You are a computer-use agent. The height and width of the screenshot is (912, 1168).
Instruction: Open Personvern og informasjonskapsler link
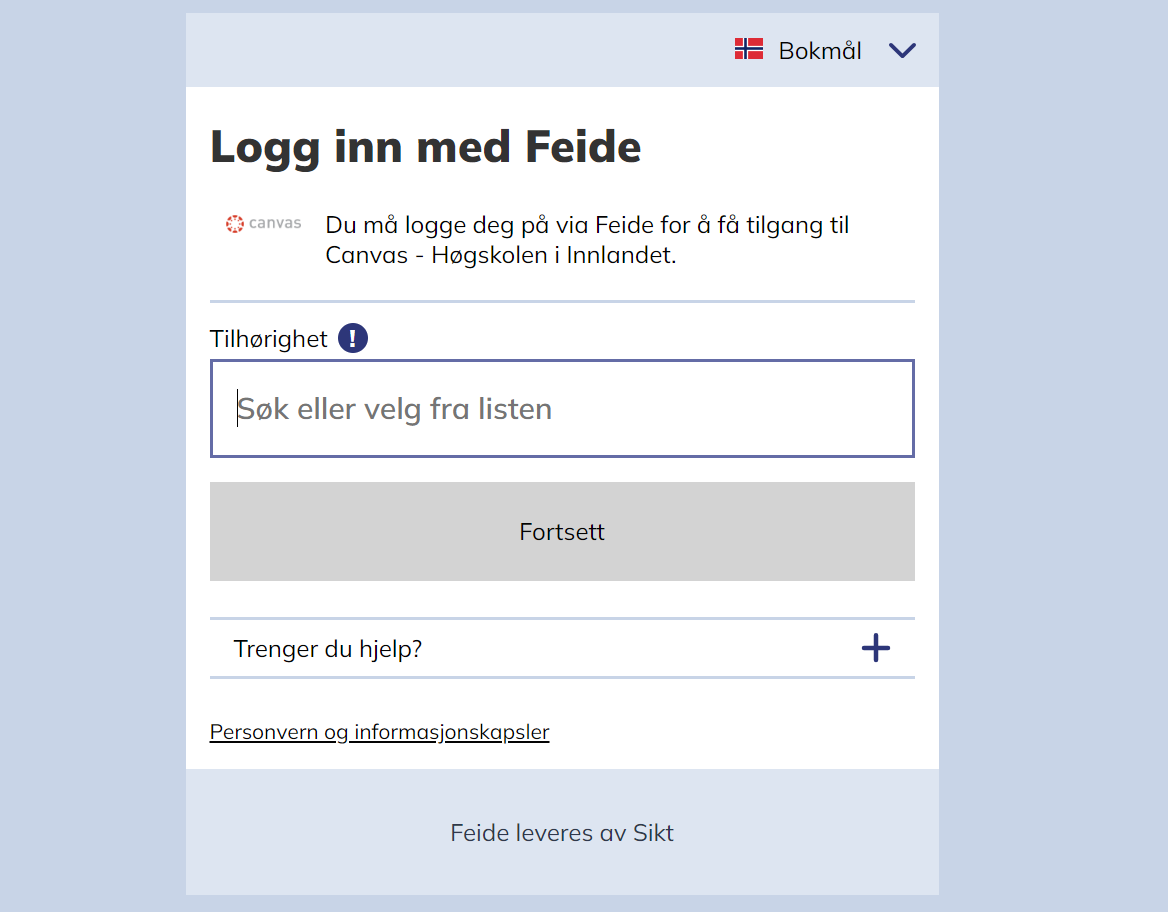[x=379, y=732]
